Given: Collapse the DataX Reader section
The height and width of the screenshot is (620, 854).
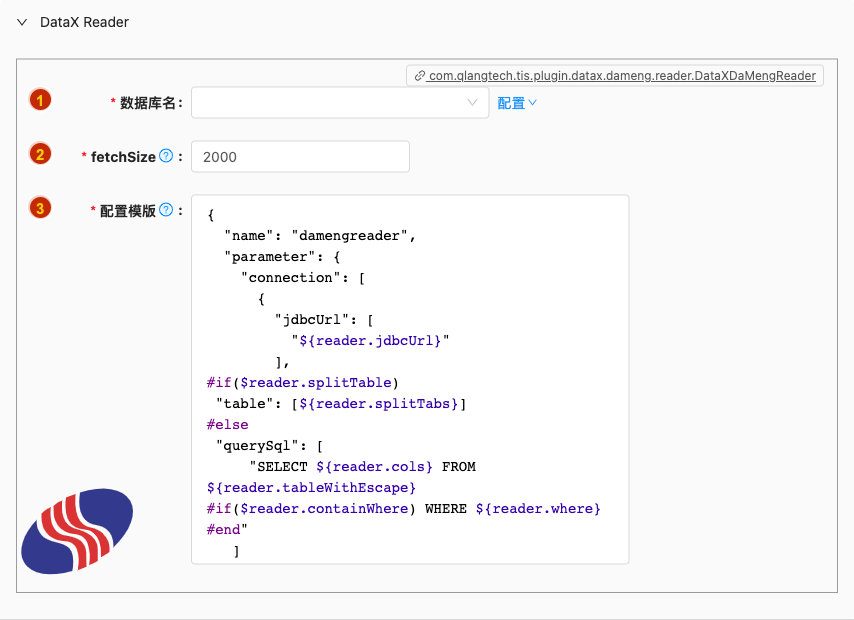Looking at the screenshot, I should (x=22, y=22).
